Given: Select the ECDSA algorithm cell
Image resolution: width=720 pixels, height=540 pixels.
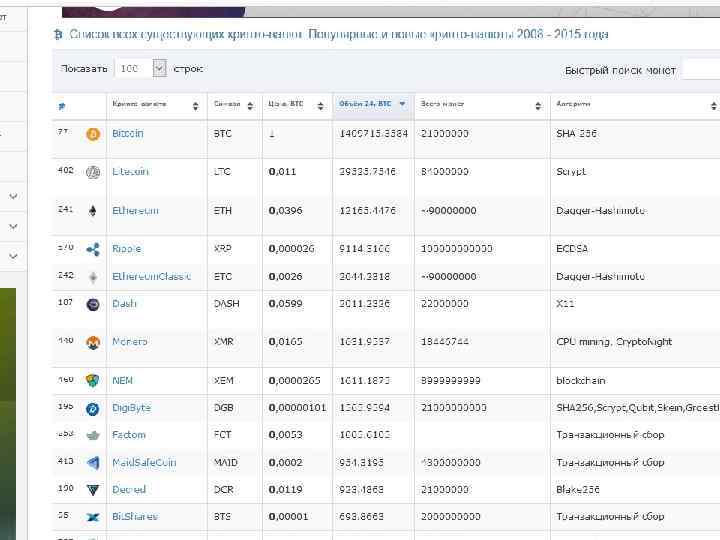Looking at the screenshot, I should [572, 249].
